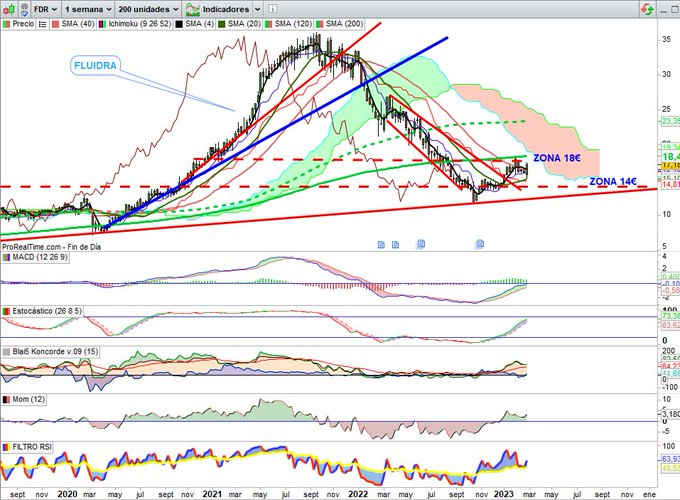This screenshot has width=680, height=500.
Task: Open the 200 unidades dropdown
Action: tap(149, 9)
